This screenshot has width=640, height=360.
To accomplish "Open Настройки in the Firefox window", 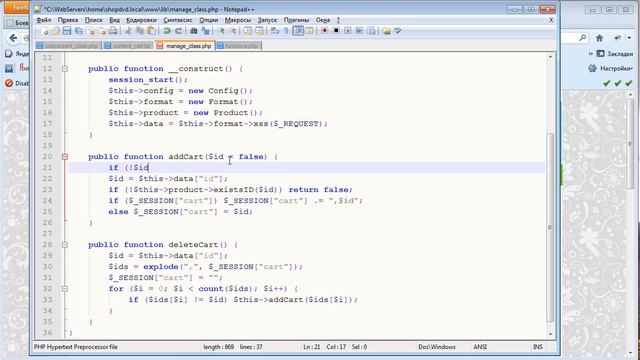I will click(611, 69).
